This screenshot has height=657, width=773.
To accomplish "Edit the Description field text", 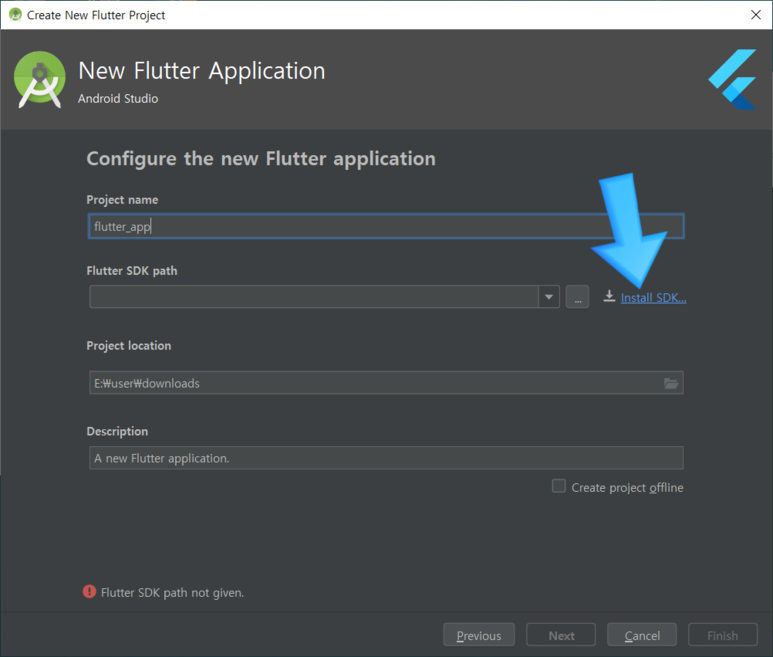I will [386, 458].
